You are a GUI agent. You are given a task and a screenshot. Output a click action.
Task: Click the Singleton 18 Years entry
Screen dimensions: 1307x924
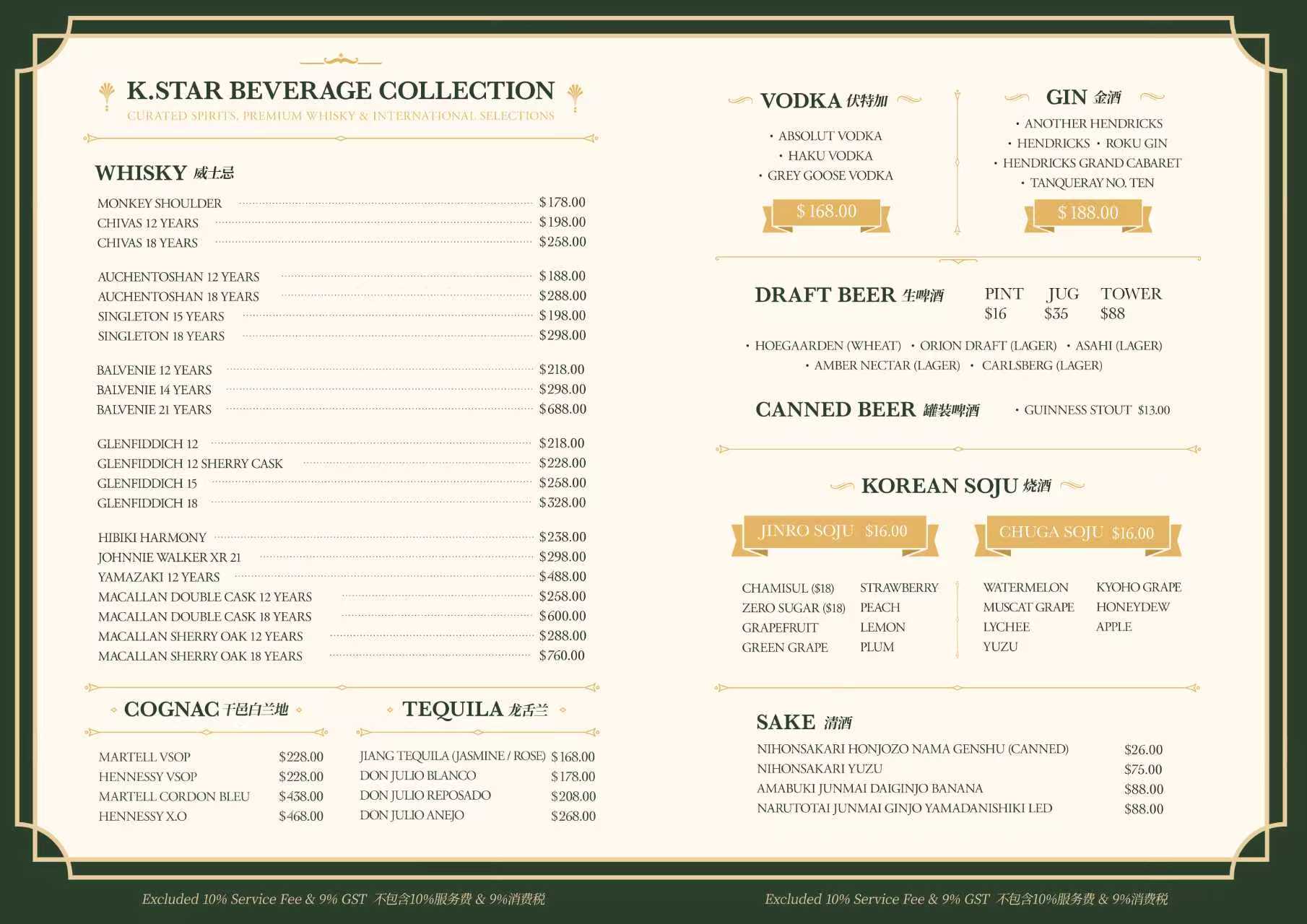click(161, 336)
